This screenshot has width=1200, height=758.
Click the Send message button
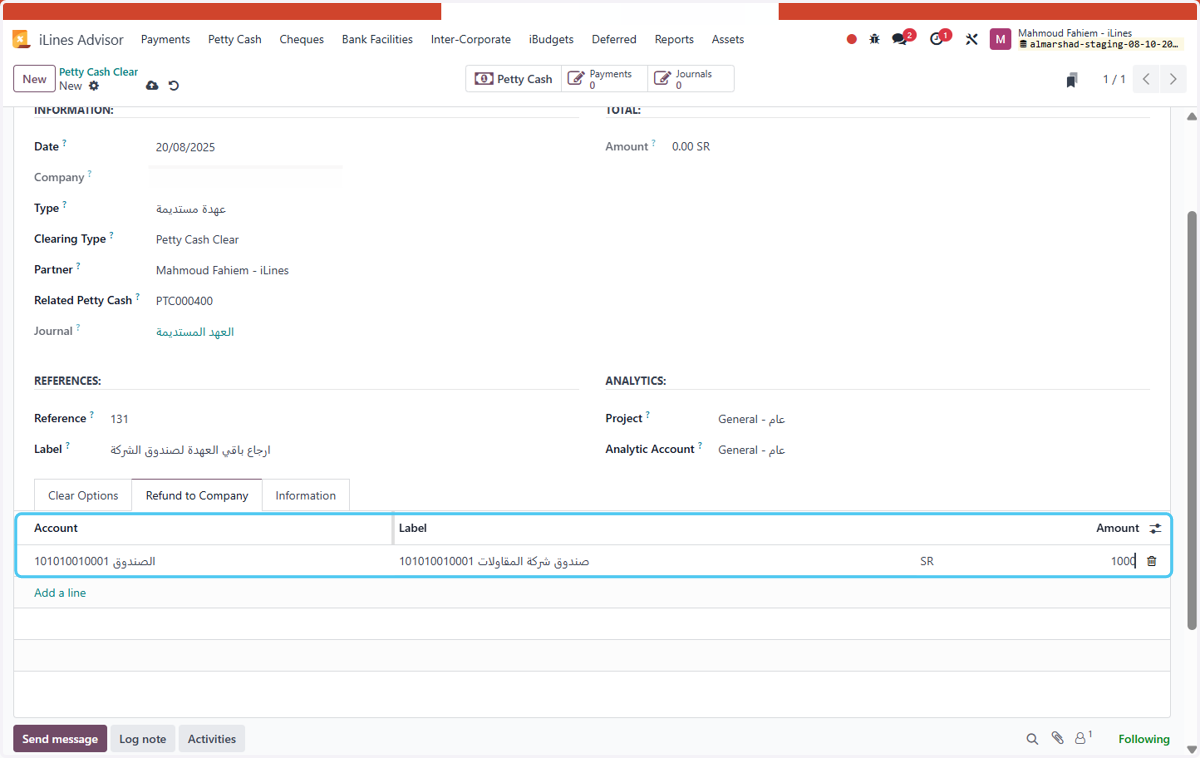pos(60,739)
